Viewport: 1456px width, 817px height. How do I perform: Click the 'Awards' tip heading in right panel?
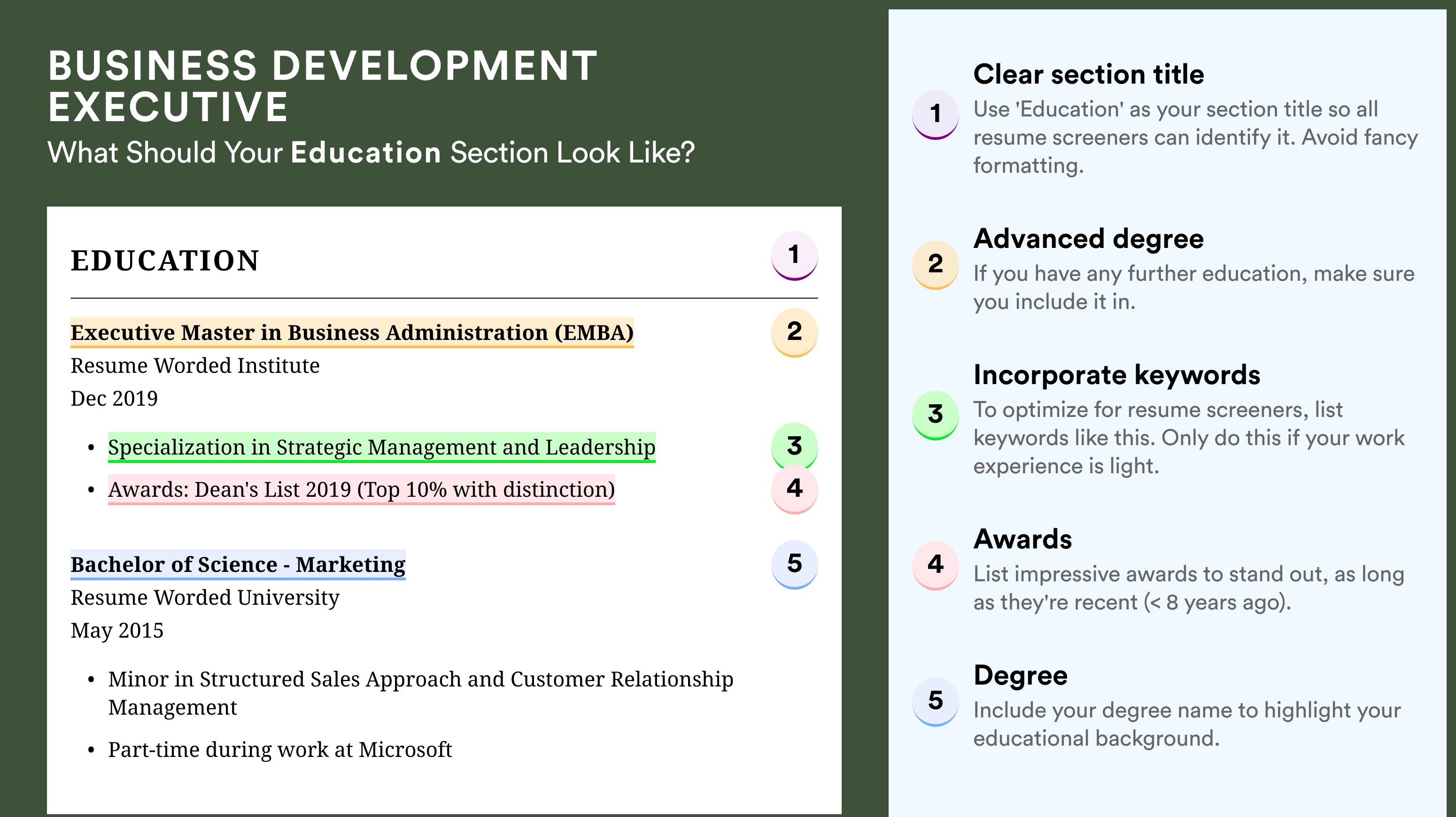pyautogui.click(x=1022, y=539)
